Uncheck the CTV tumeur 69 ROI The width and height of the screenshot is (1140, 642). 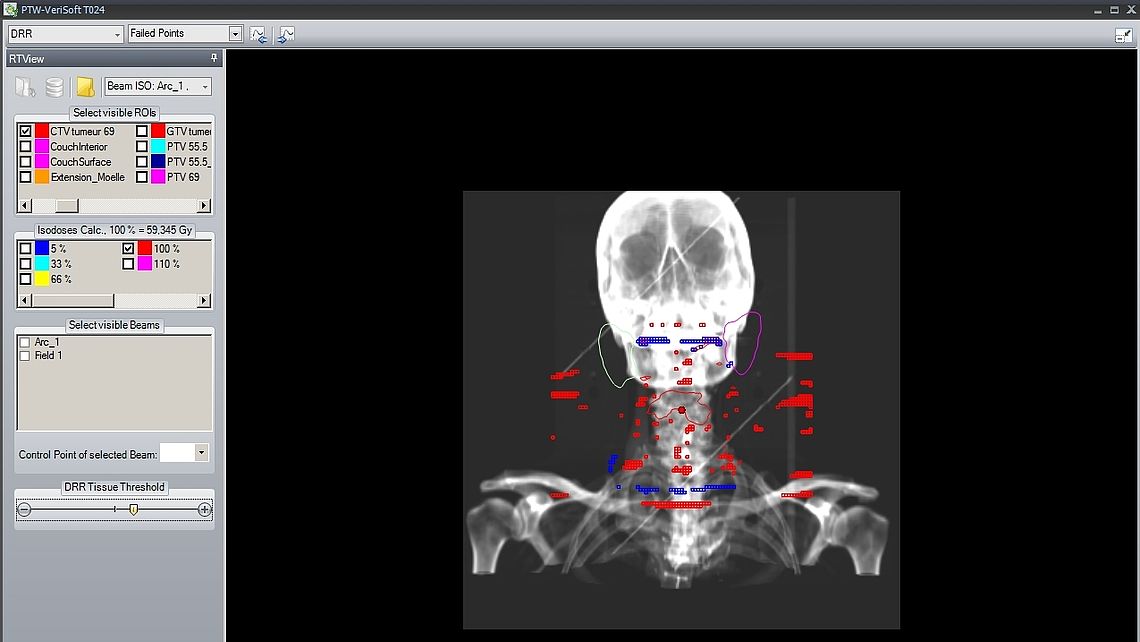coord(25,131)
